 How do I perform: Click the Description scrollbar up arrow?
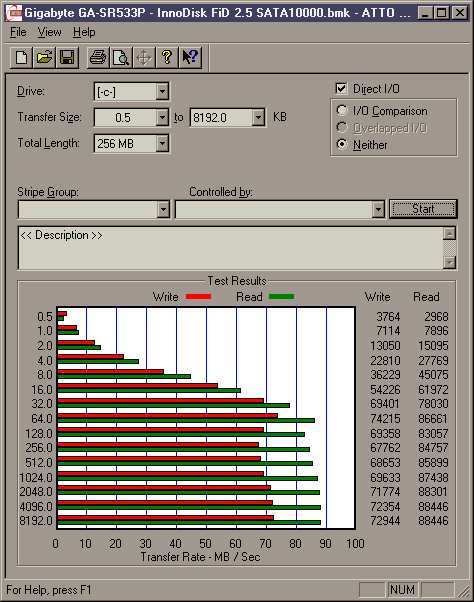click(449, 233)
